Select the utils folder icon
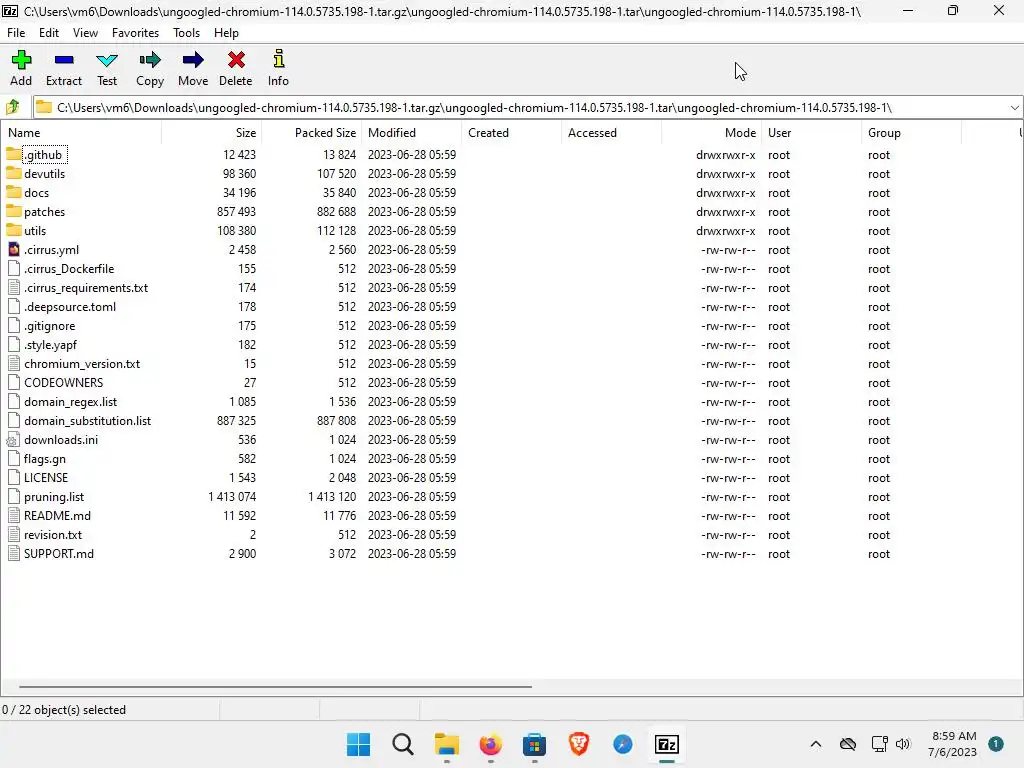 click(x=14, y=230)
